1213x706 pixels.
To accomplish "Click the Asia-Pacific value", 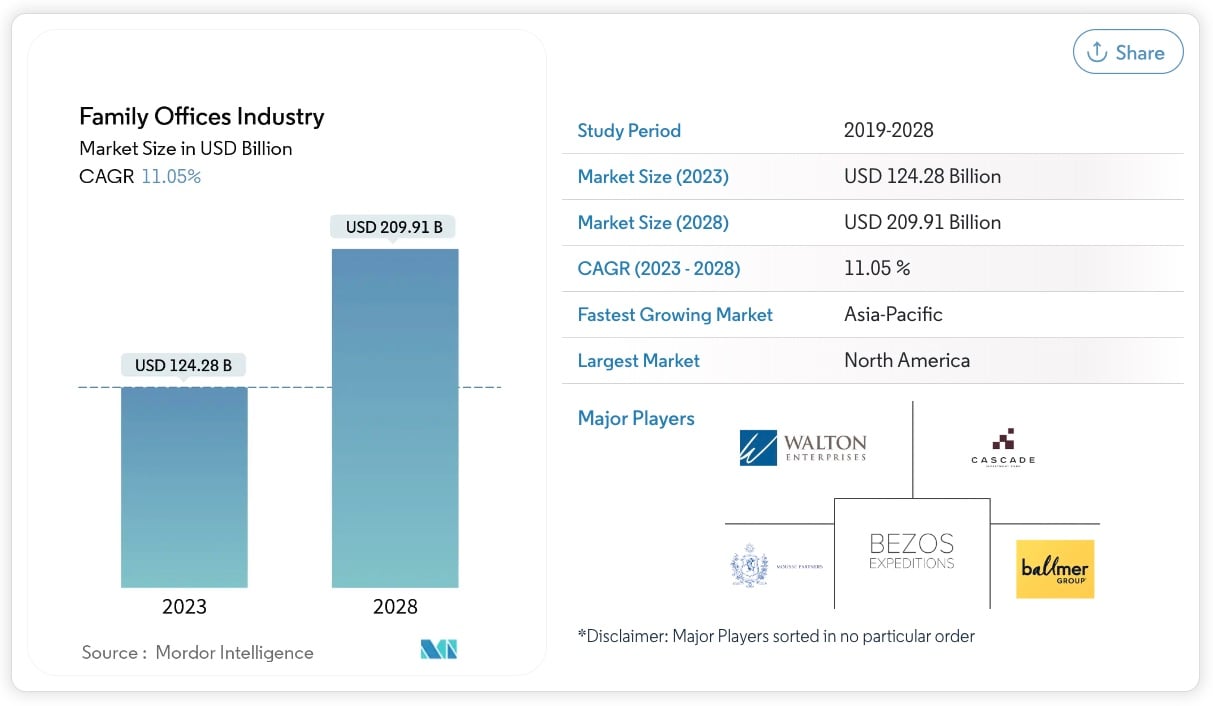I will 893,314.
